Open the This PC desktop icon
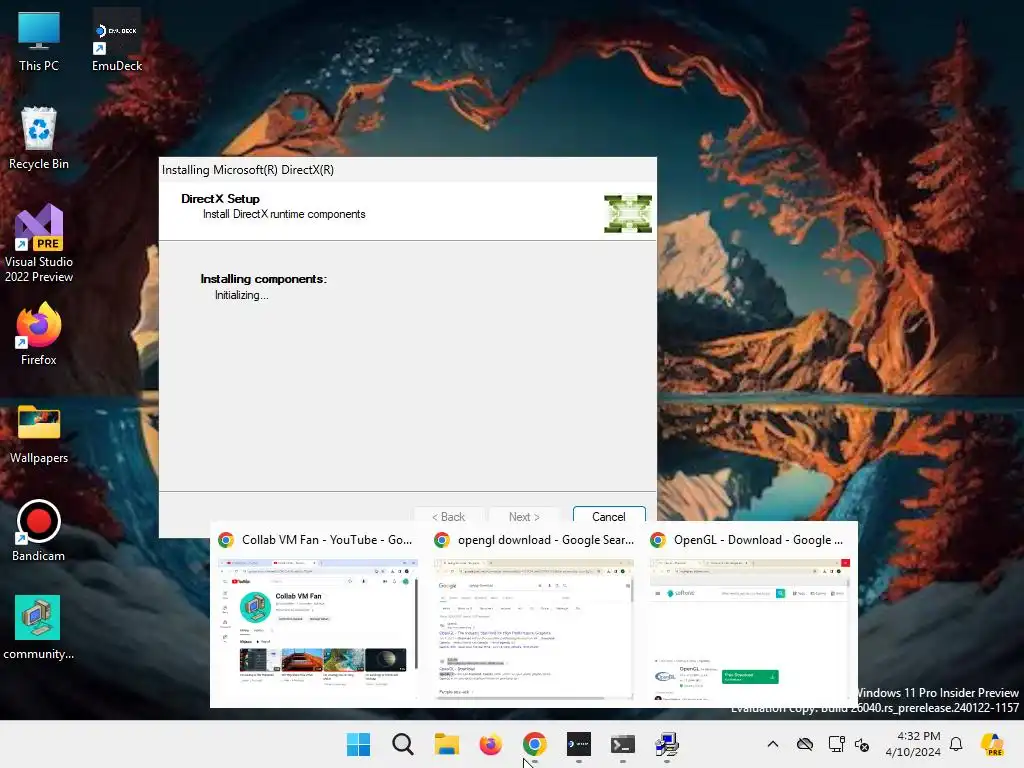The height and width of the screenshot is (768, 1024). [39, 41]
